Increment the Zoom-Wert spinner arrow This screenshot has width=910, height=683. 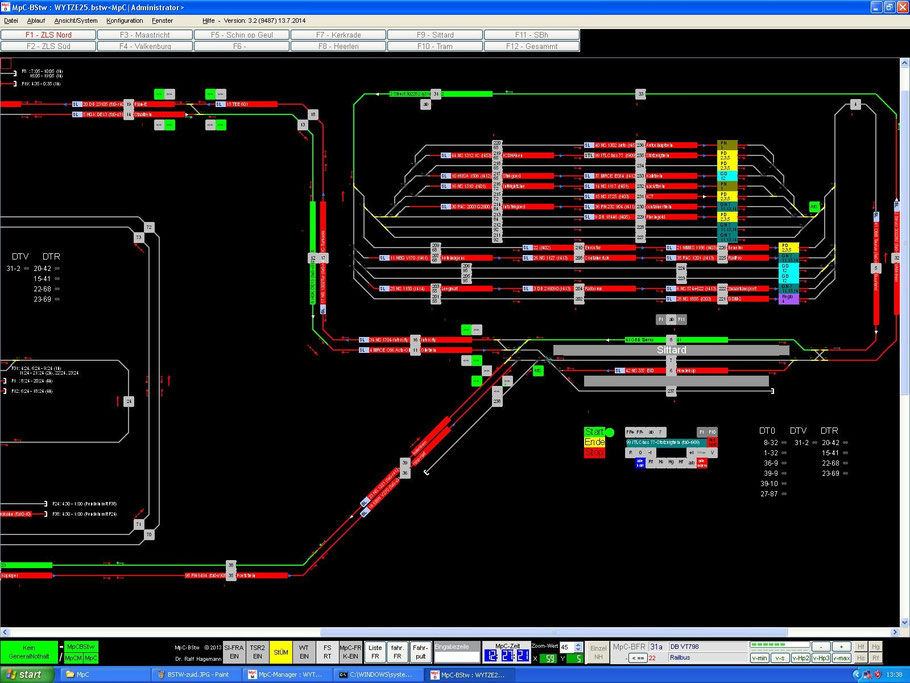[578, 645]
